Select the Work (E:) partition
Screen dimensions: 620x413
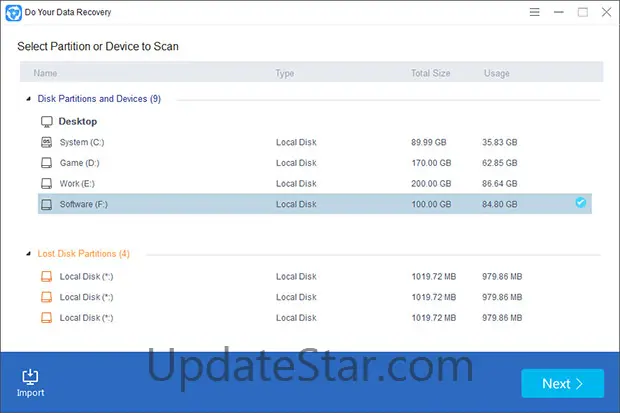(x=315, y=183)
